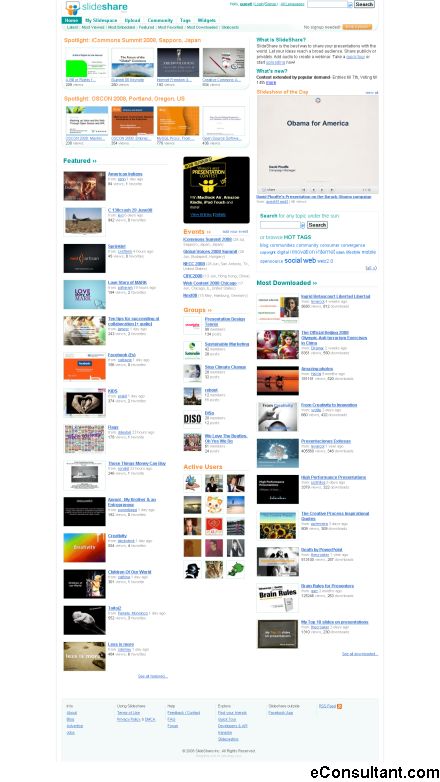Open first iCommons Summit spotlight thumbnail
The height and width of the screenshot is (782, 440).
click(86, 62)
